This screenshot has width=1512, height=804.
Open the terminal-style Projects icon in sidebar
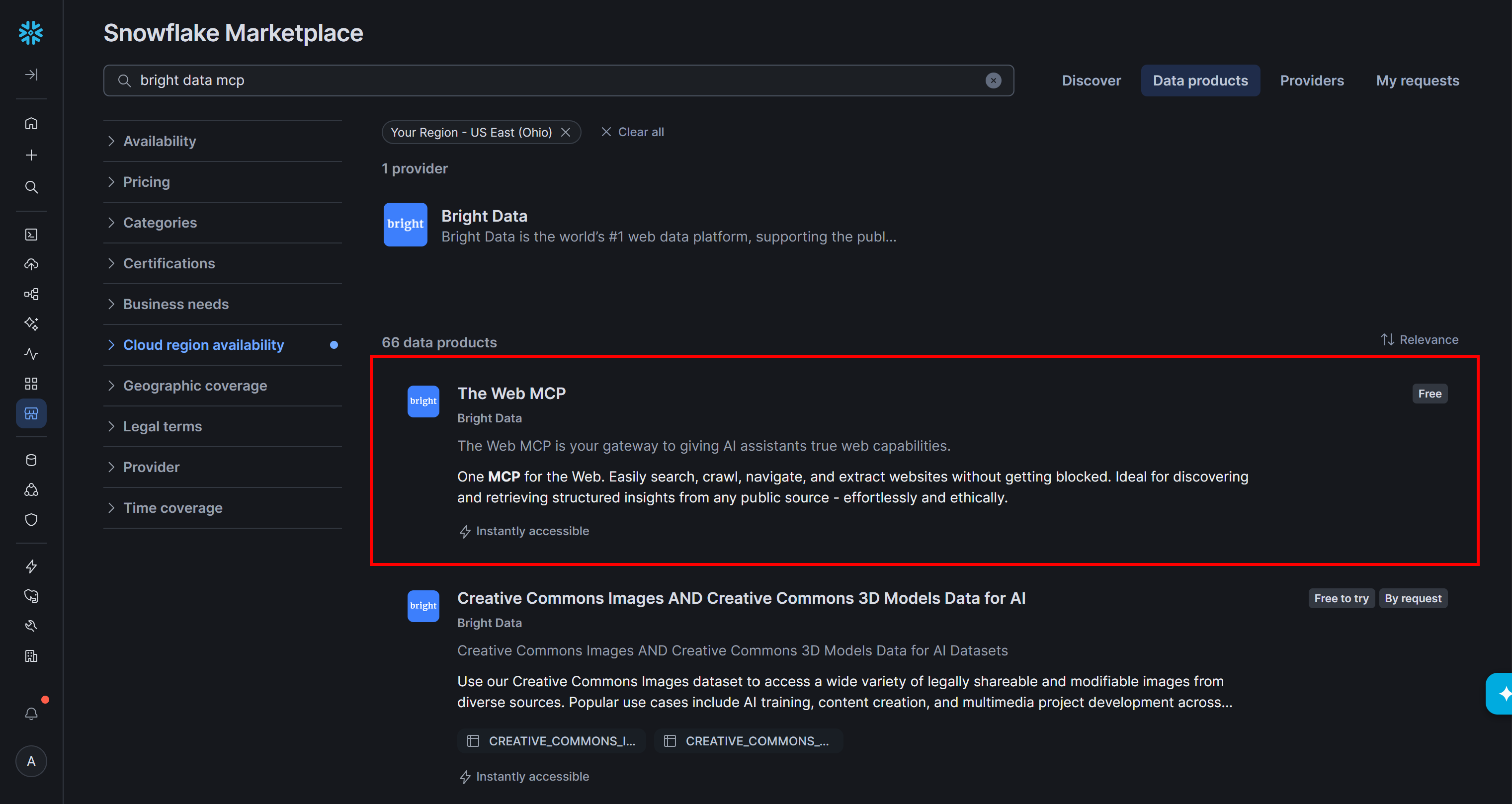(31, 235)
